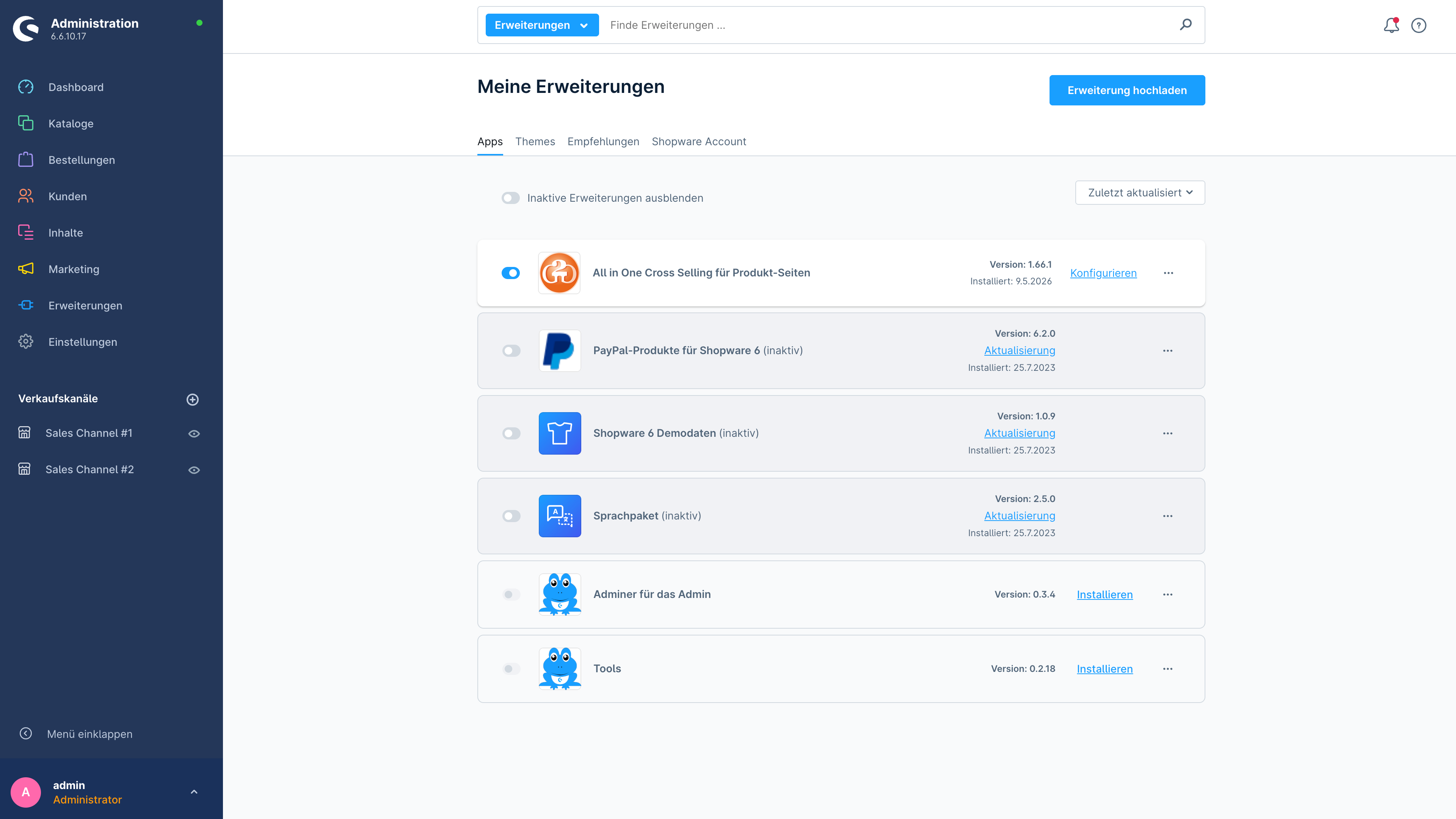Click the green online status dot
Viewport: 1456px width, 819px height.
[x=199, y=23]
